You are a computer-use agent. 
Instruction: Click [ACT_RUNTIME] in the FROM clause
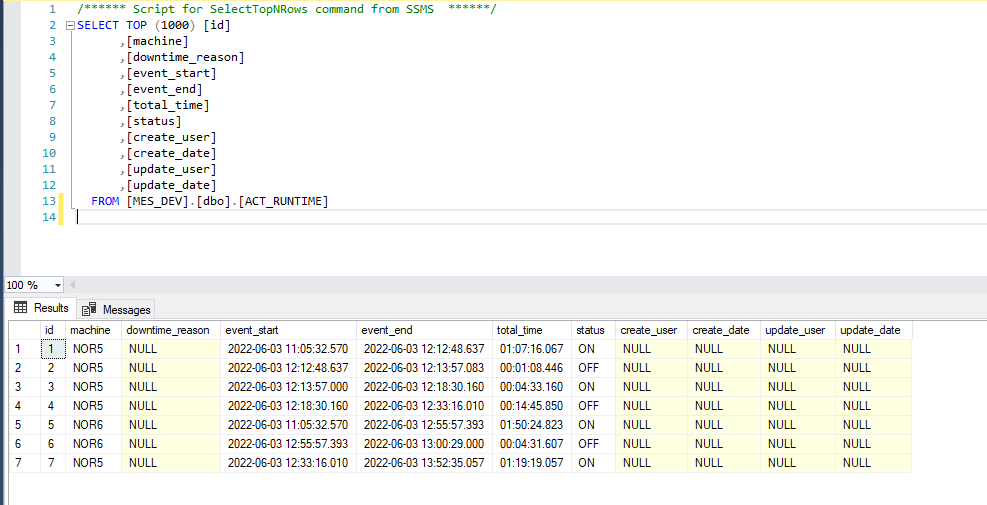click(x=283, y=201)
